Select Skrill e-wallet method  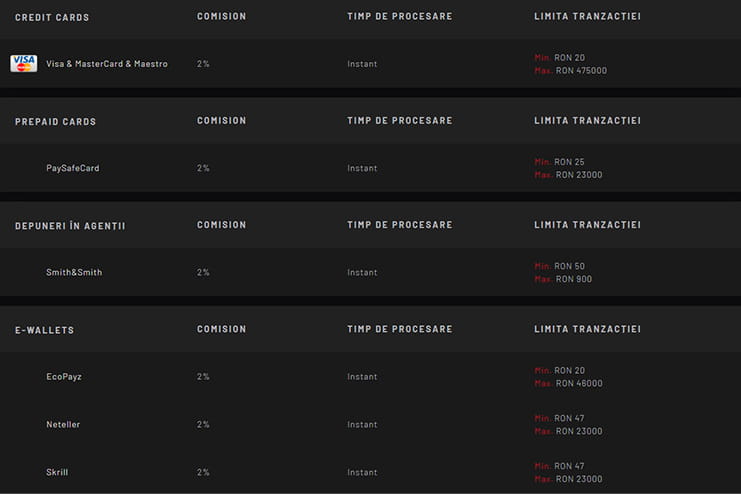(x=57, y=472)
